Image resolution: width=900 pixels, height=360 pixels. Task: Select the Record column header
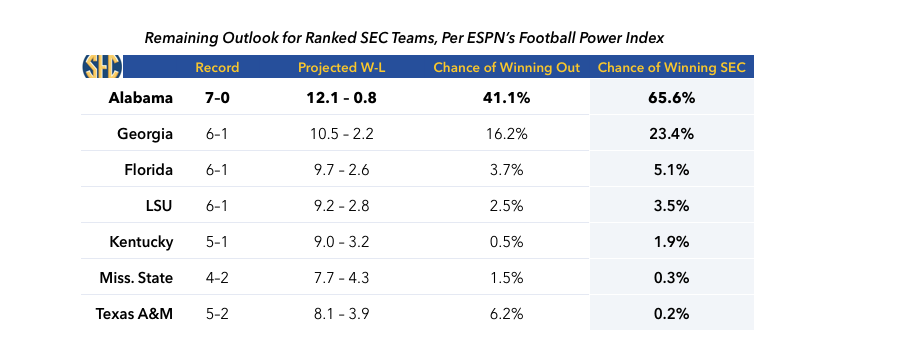coord(217,68)
